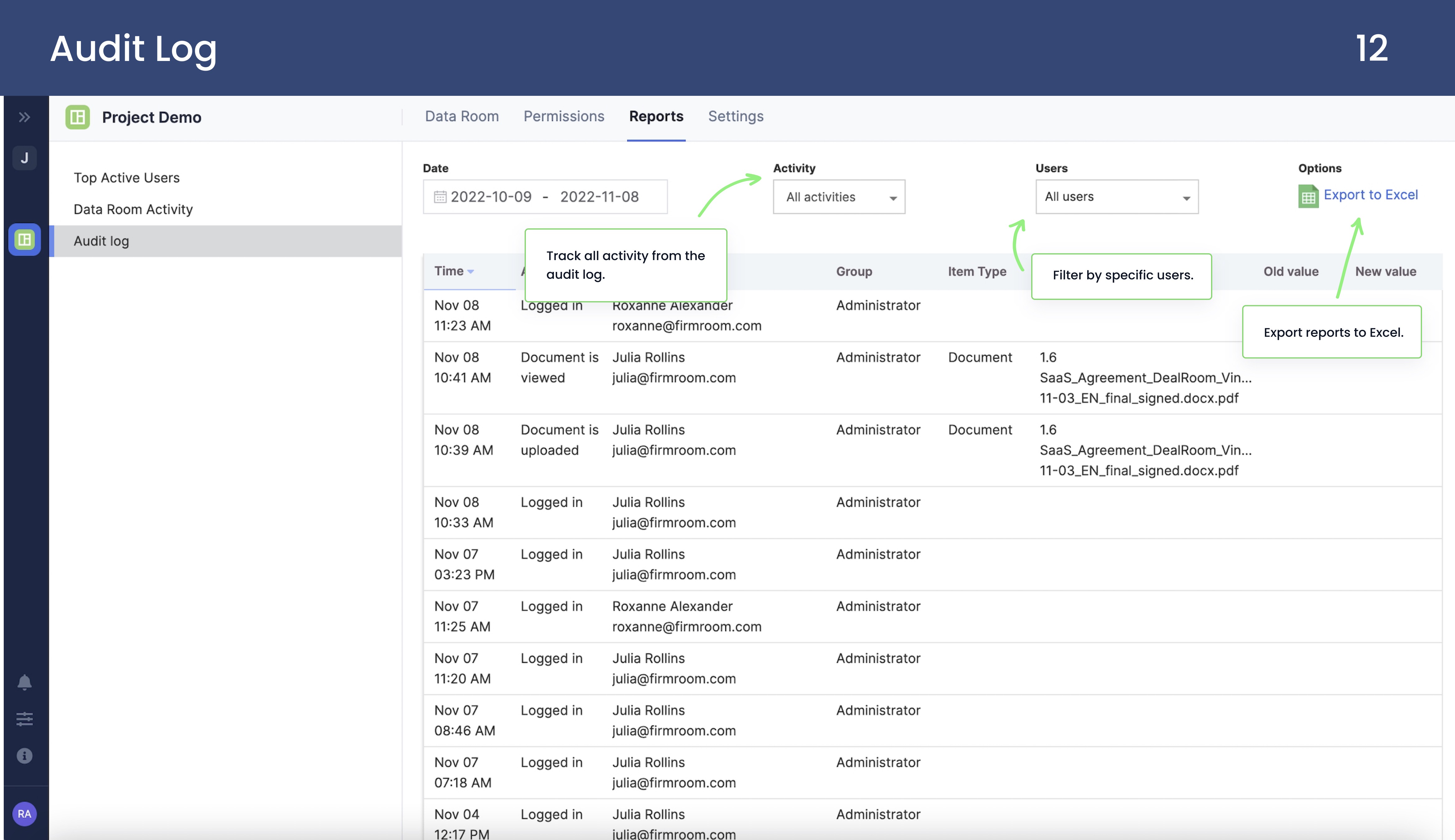Screen dimensions: 1455x840
Task: Select the Reports tab
Action: point(656,117)
